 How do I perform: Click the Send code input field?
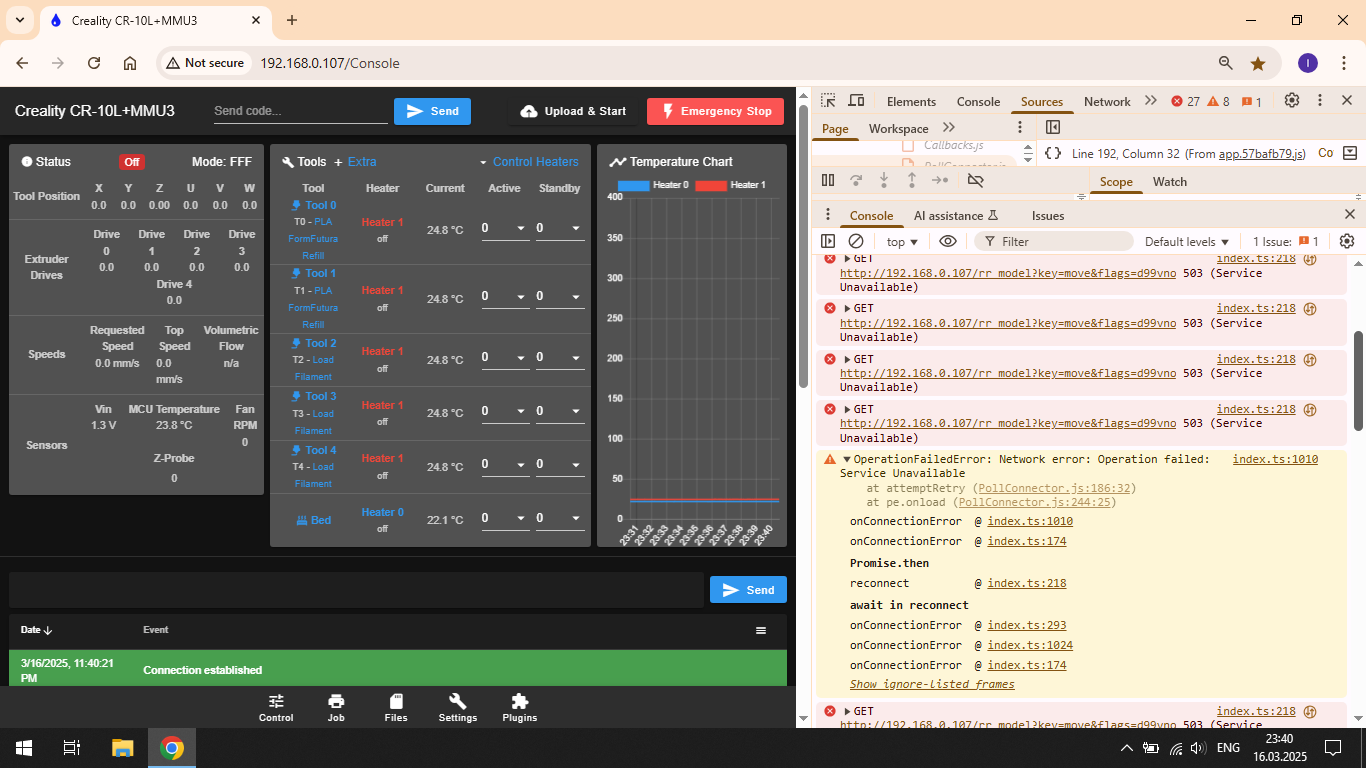(300, 111)
